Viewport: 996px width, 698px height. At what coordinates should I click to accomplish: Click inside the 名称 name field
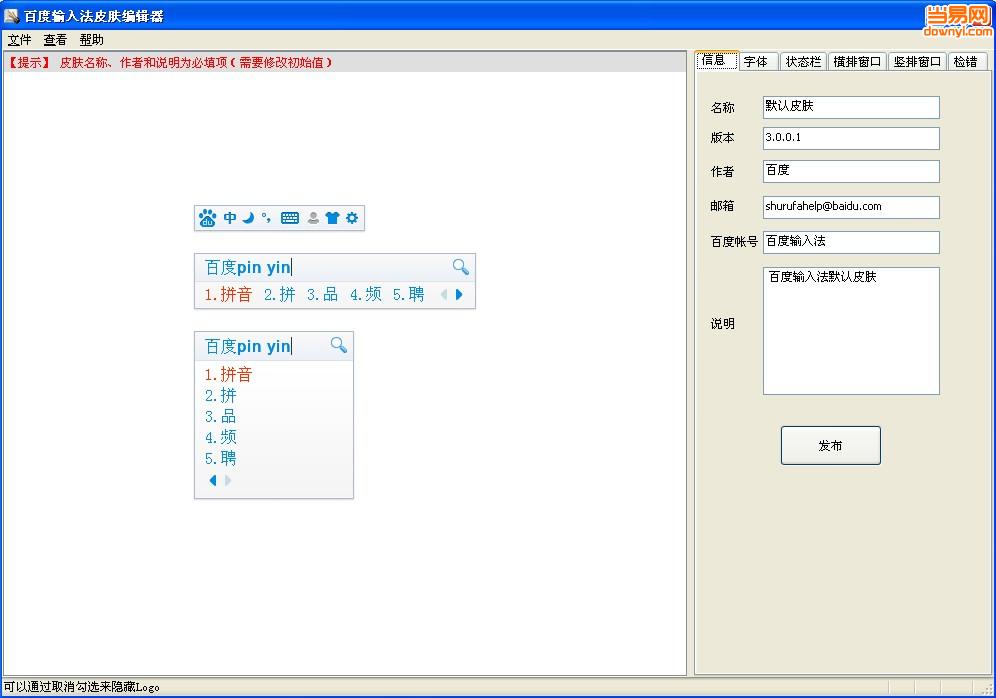(850, 107)
